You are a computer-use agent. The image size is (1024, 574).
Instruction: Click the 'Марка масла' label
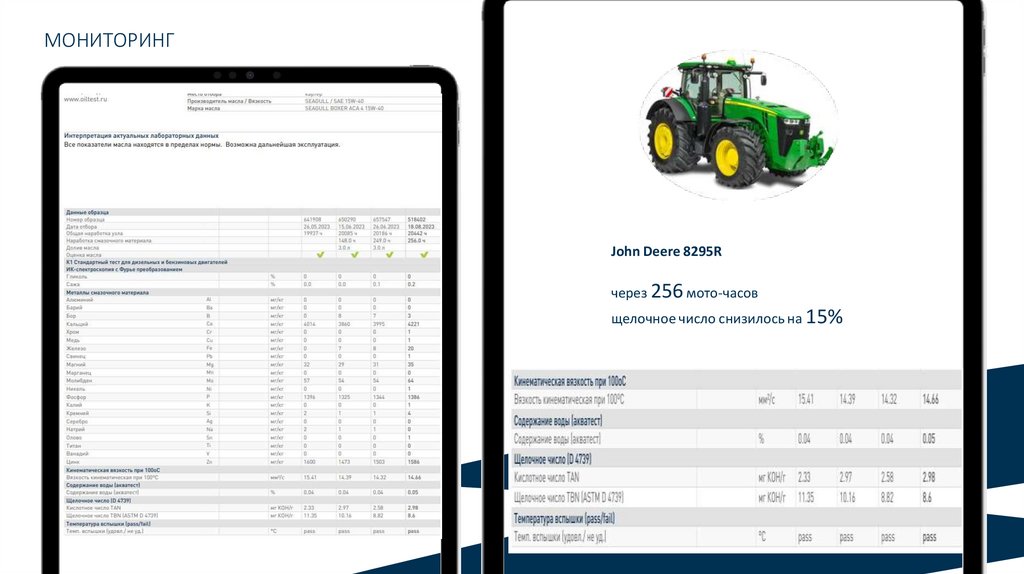point(203,108)
